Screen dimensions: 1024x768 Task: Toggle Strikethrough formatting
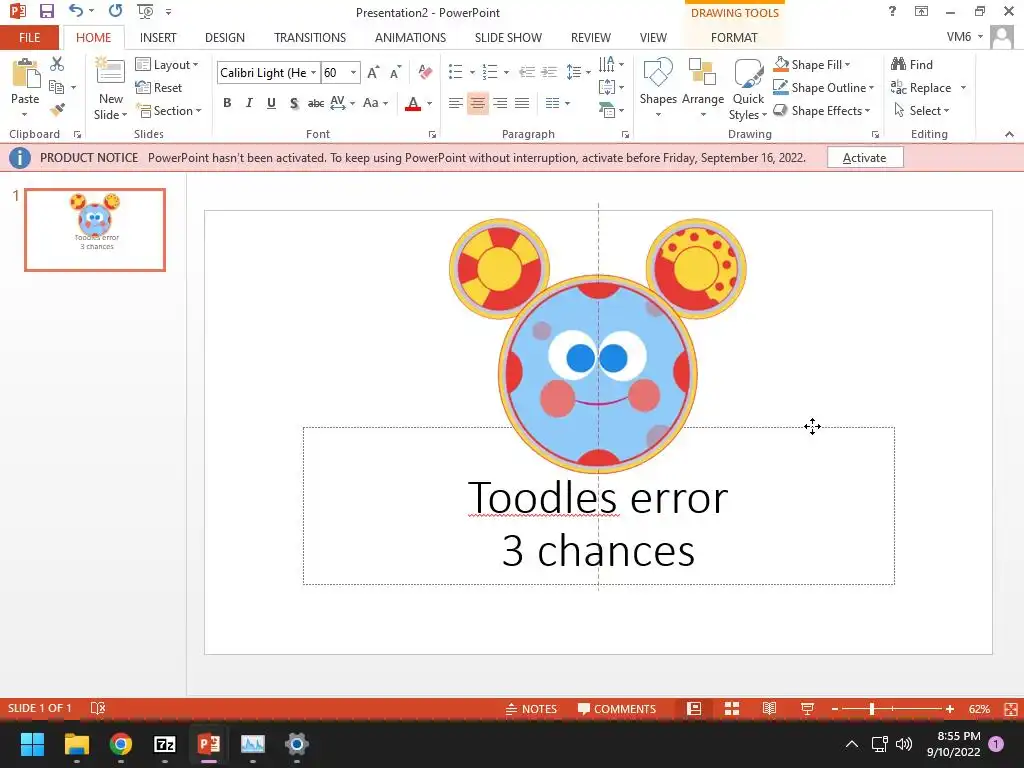[x=316, y=103]
